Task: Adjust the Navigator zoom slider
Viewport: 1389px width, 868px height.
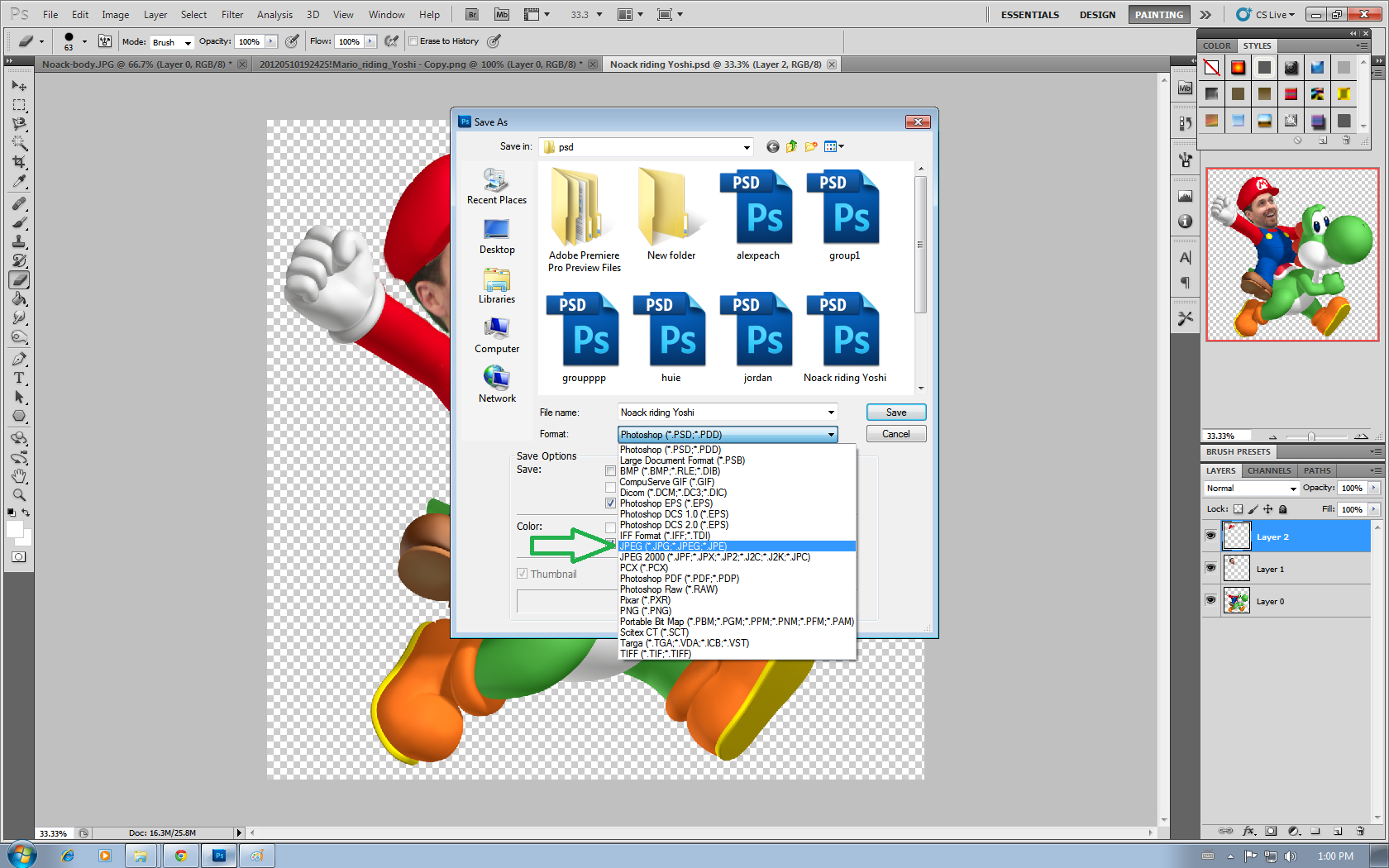Action: (1311, 436)
